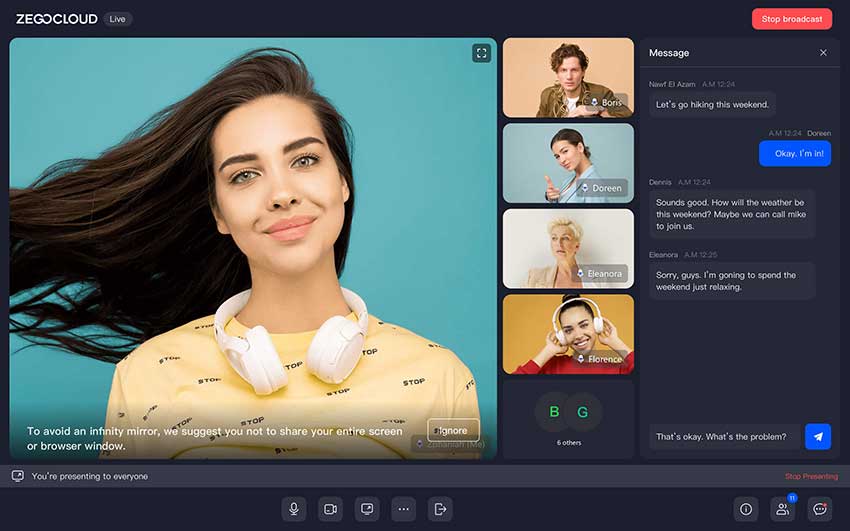Image resolution: width=850 pixels, height=531 pixels.
Task: Select Boris's video thumbnail
Action: (568, 78)
